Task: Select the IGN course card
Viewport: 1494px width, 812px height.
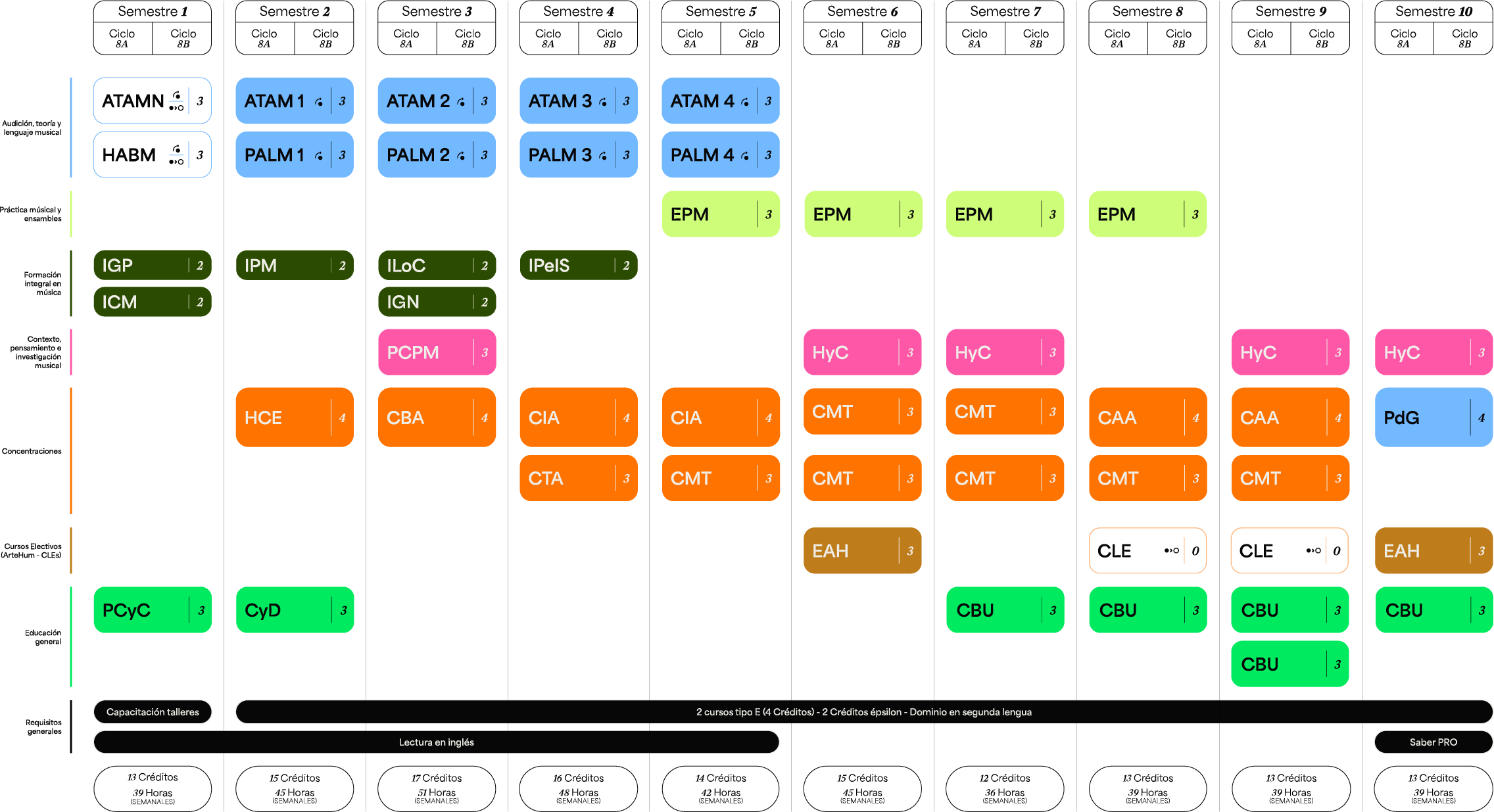Action: click(437, 302)
